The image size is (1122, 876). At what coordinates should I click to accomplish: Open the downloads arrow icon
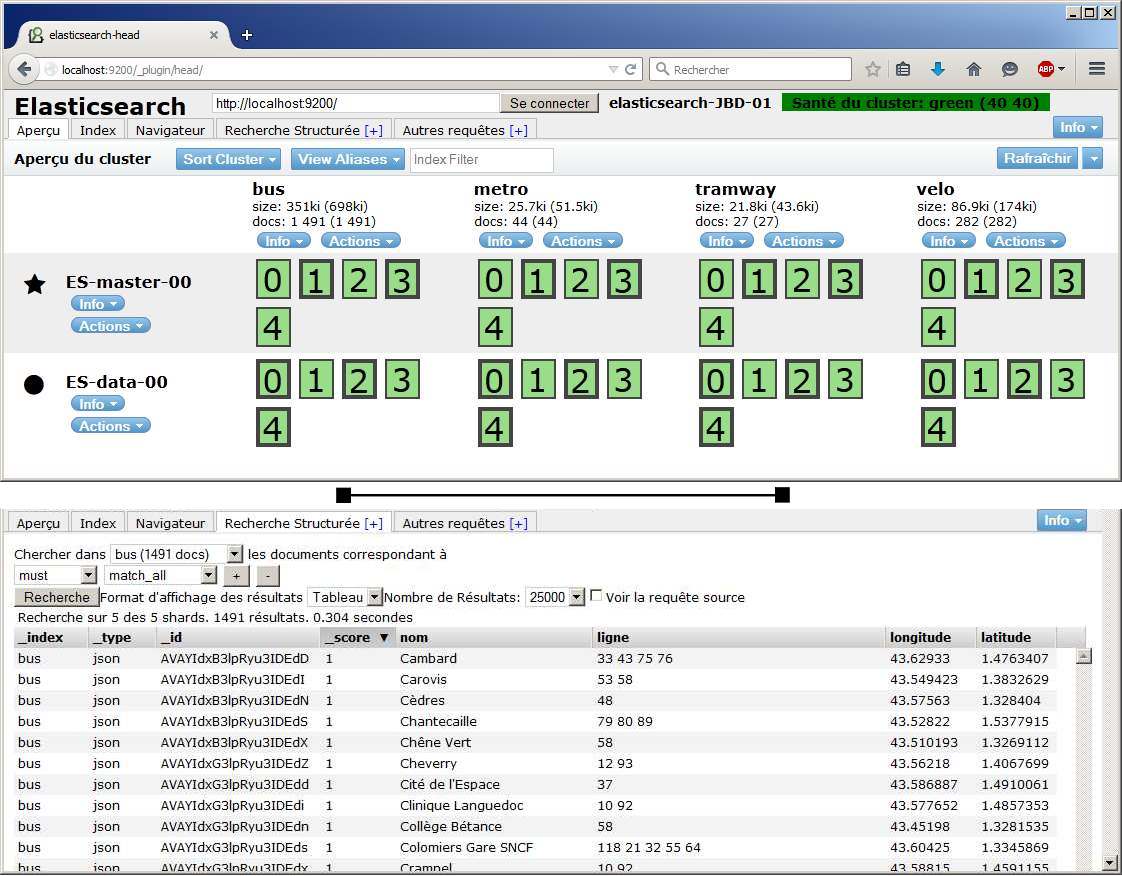coord(937,70)
